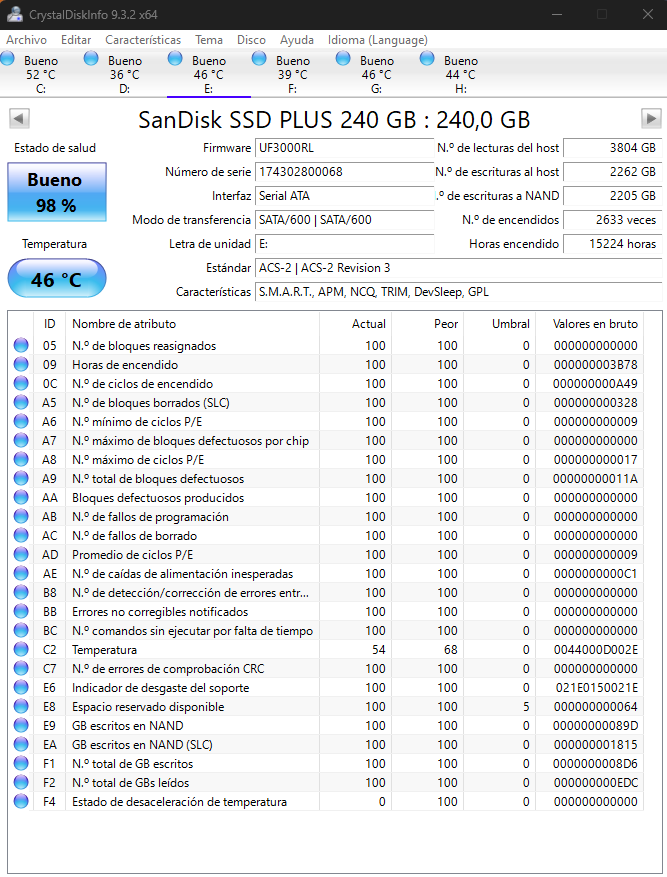Viewport: 667px width, 877px height.
Task: Open the Disco menu
Action: 251,40
